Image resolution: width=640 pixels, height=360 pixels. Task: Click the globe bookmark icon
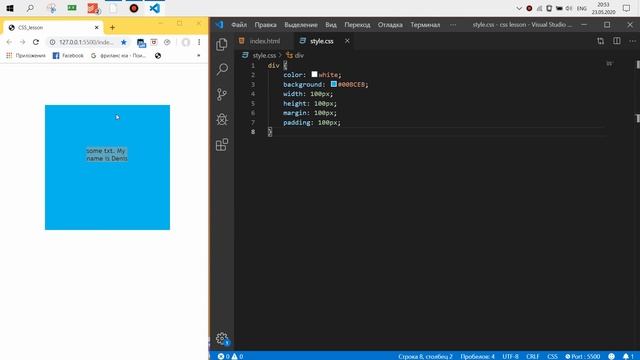pos(158,56)
